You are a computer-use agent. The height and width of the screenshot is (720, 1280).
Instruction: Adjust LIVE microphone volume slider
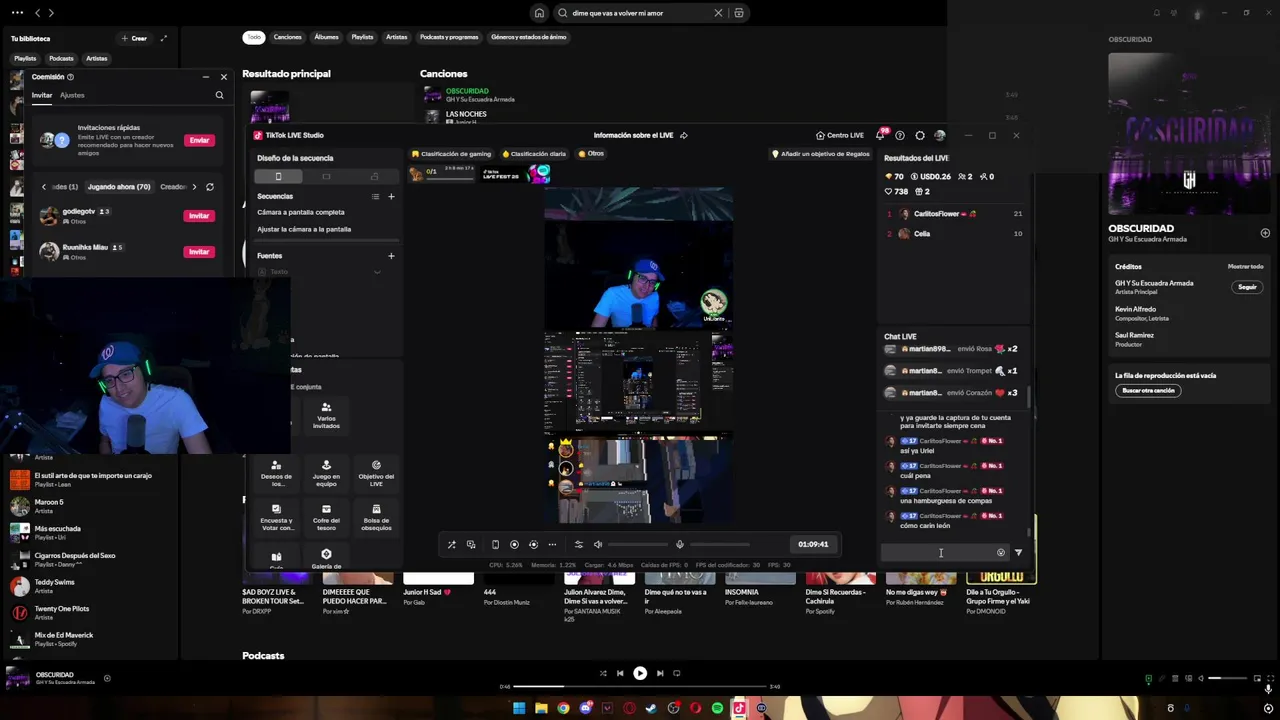(720, 544)
